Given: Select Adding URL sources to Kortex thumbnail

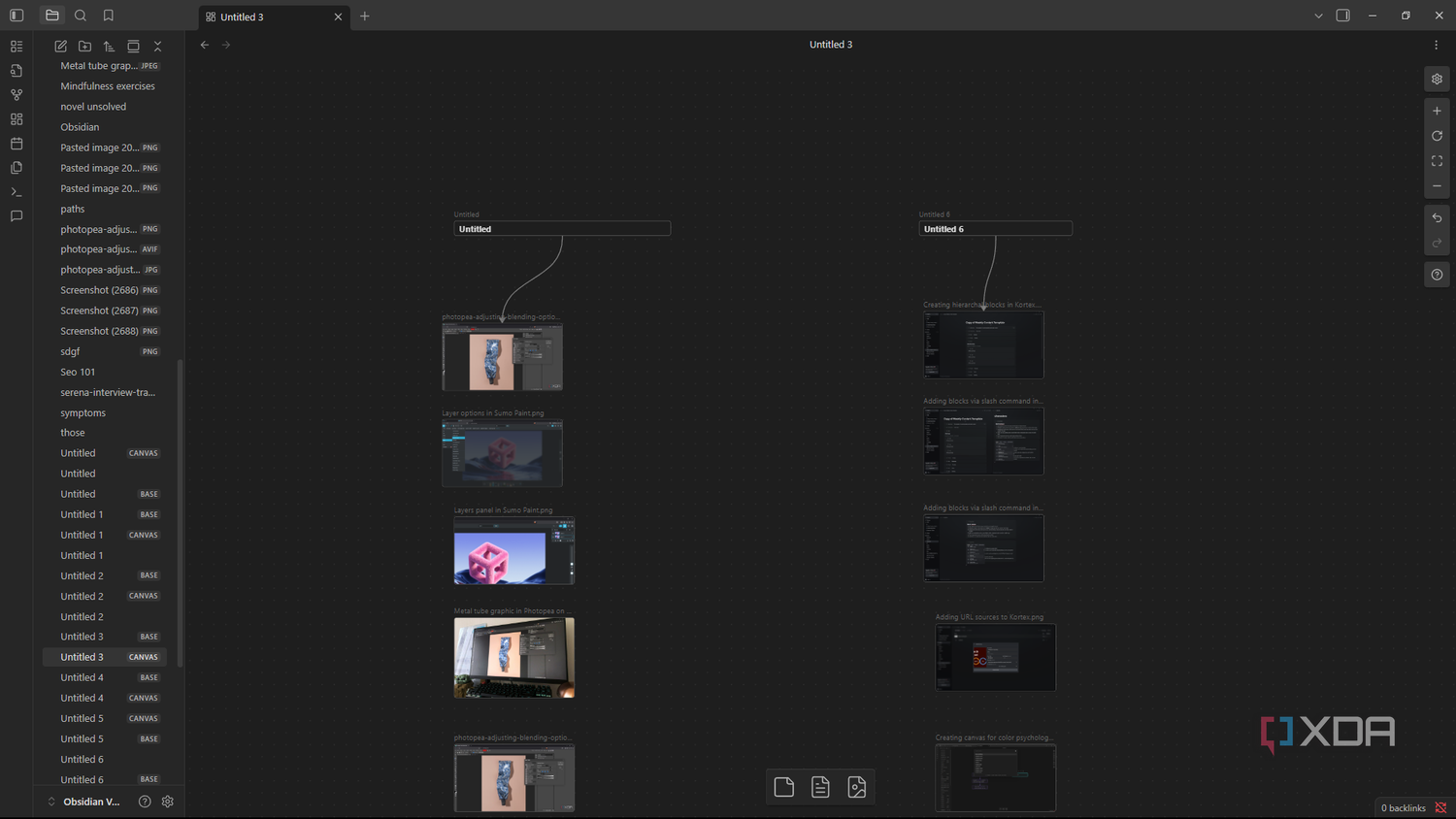Looking at the screenshot, I should click(996, 657).
